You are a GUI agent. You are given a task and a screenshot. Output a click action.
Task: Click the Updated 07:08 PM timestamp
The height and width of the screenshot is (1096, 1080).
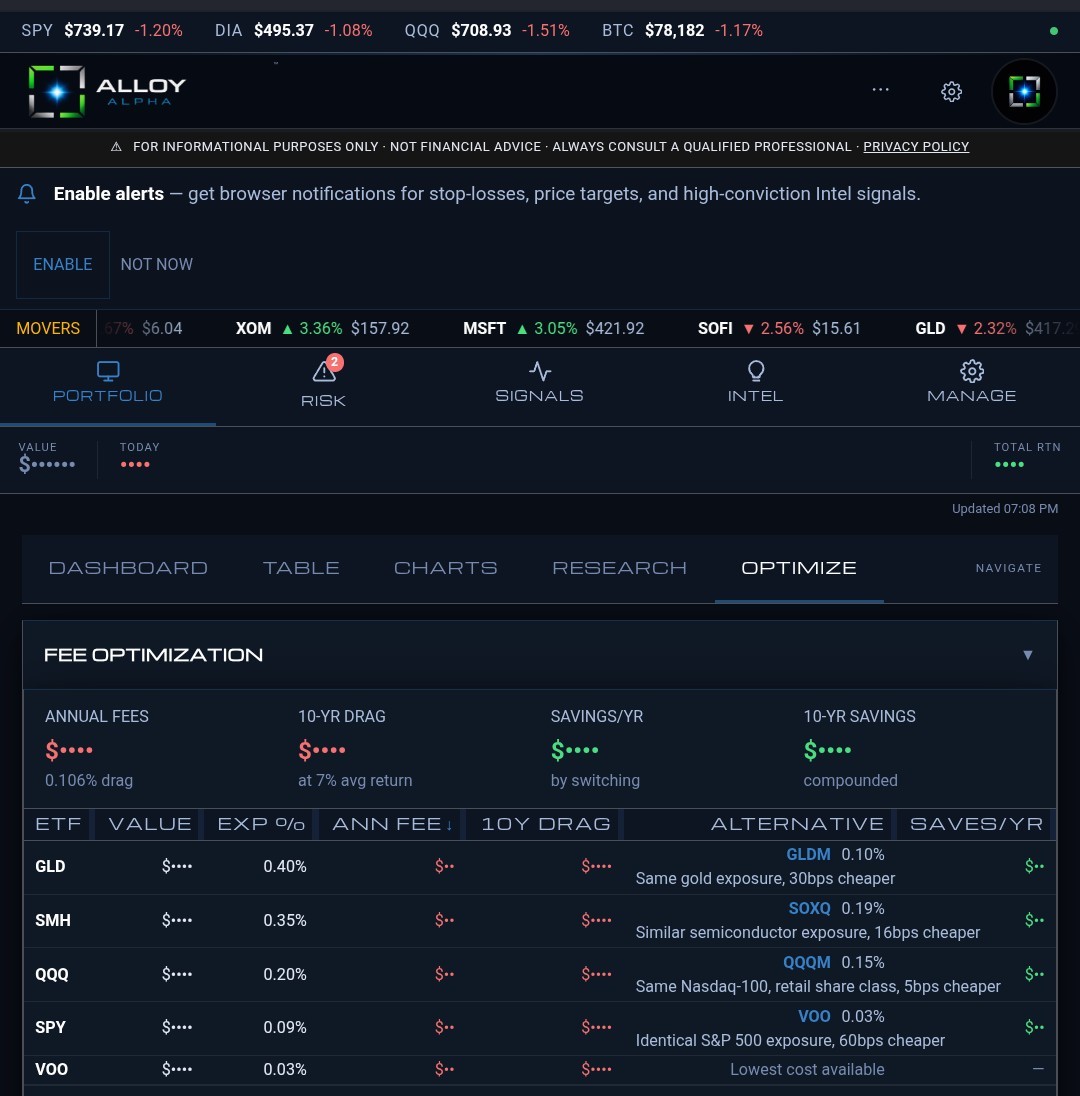click(1005, 509)
